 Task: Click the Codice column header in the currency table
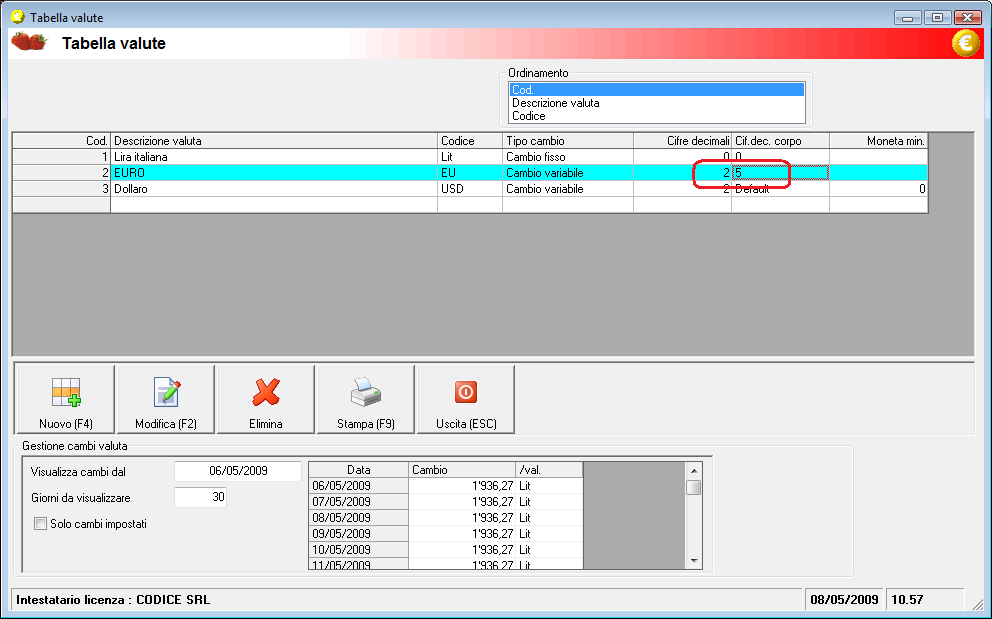[469, 141]
